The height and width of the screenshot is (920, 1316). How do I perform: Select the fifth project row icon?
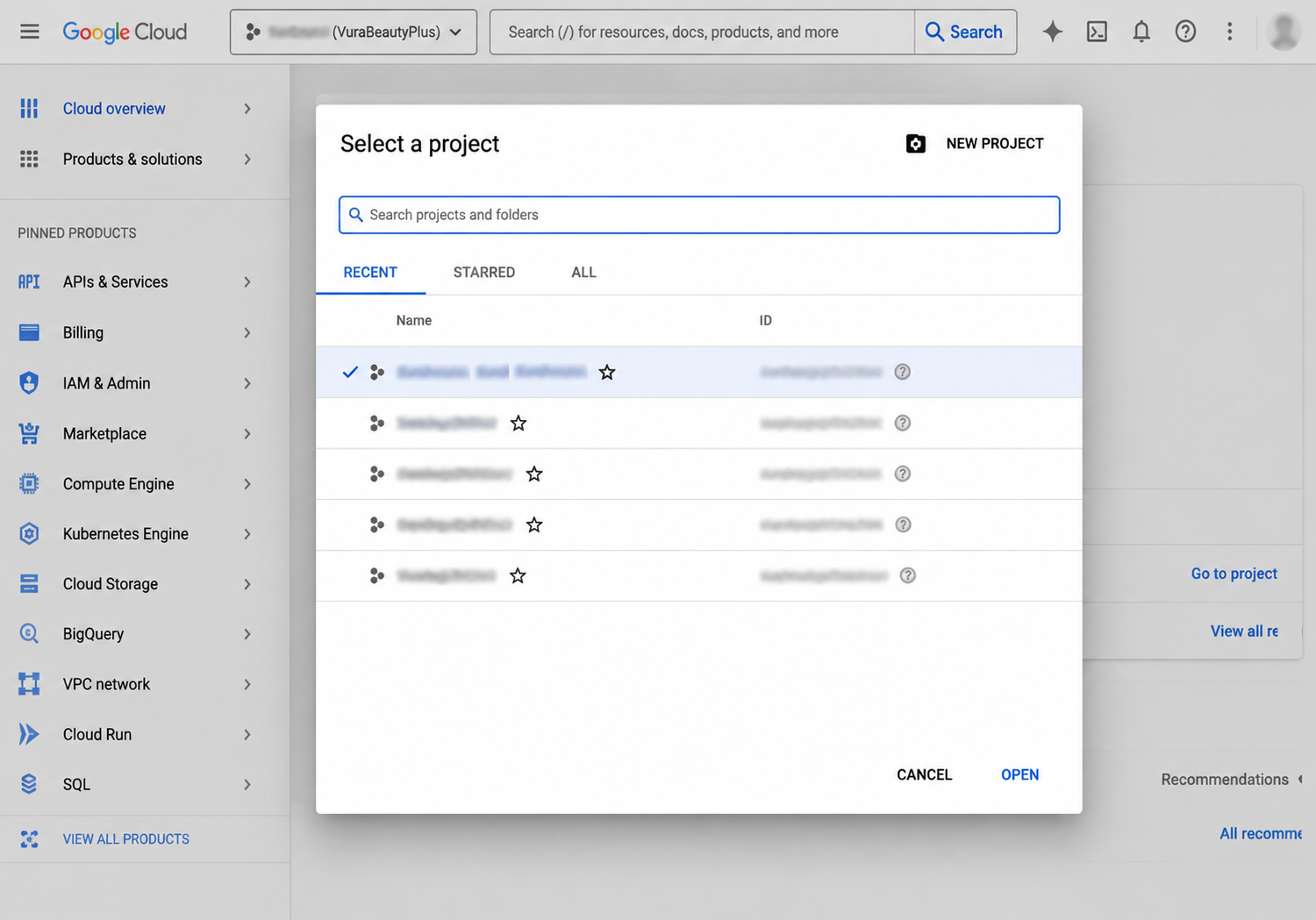tap(377, 575)
